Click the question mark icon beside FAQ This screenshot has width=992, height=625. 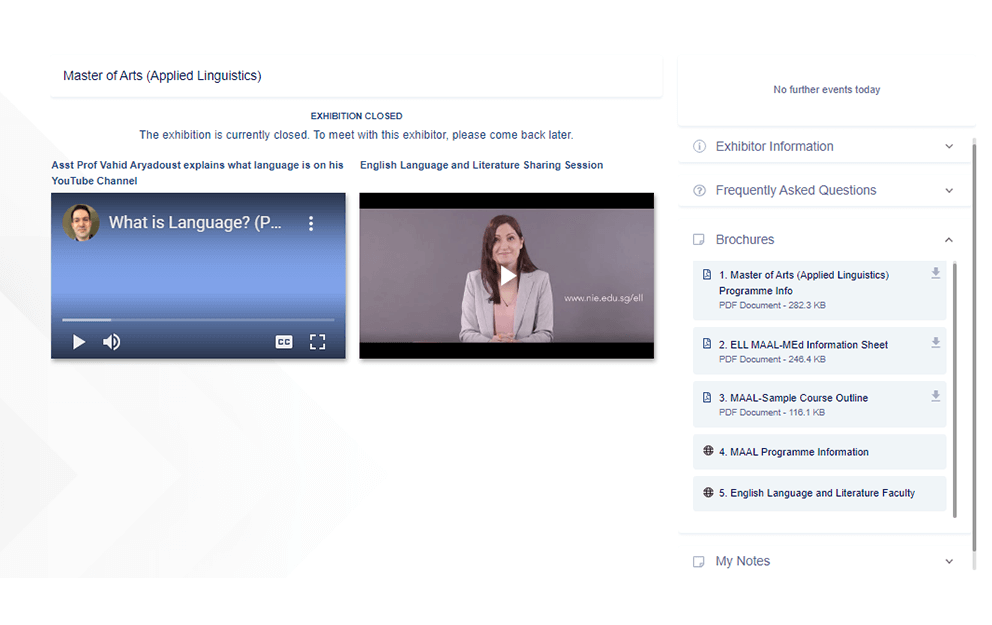tap(699, 190)
